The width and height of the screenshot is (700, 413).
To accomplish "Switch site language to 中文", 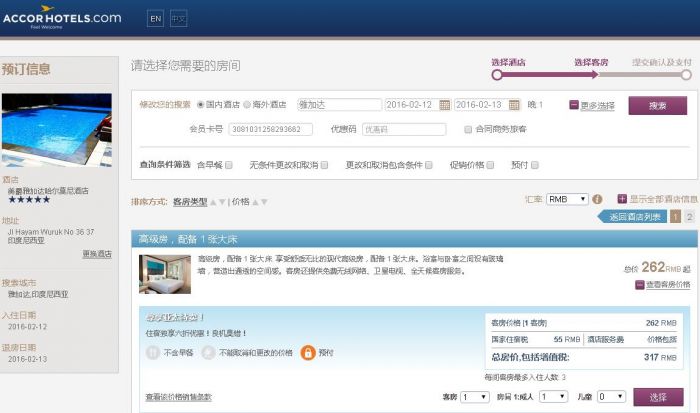I will pyautogui.click(x=179, y=19).
